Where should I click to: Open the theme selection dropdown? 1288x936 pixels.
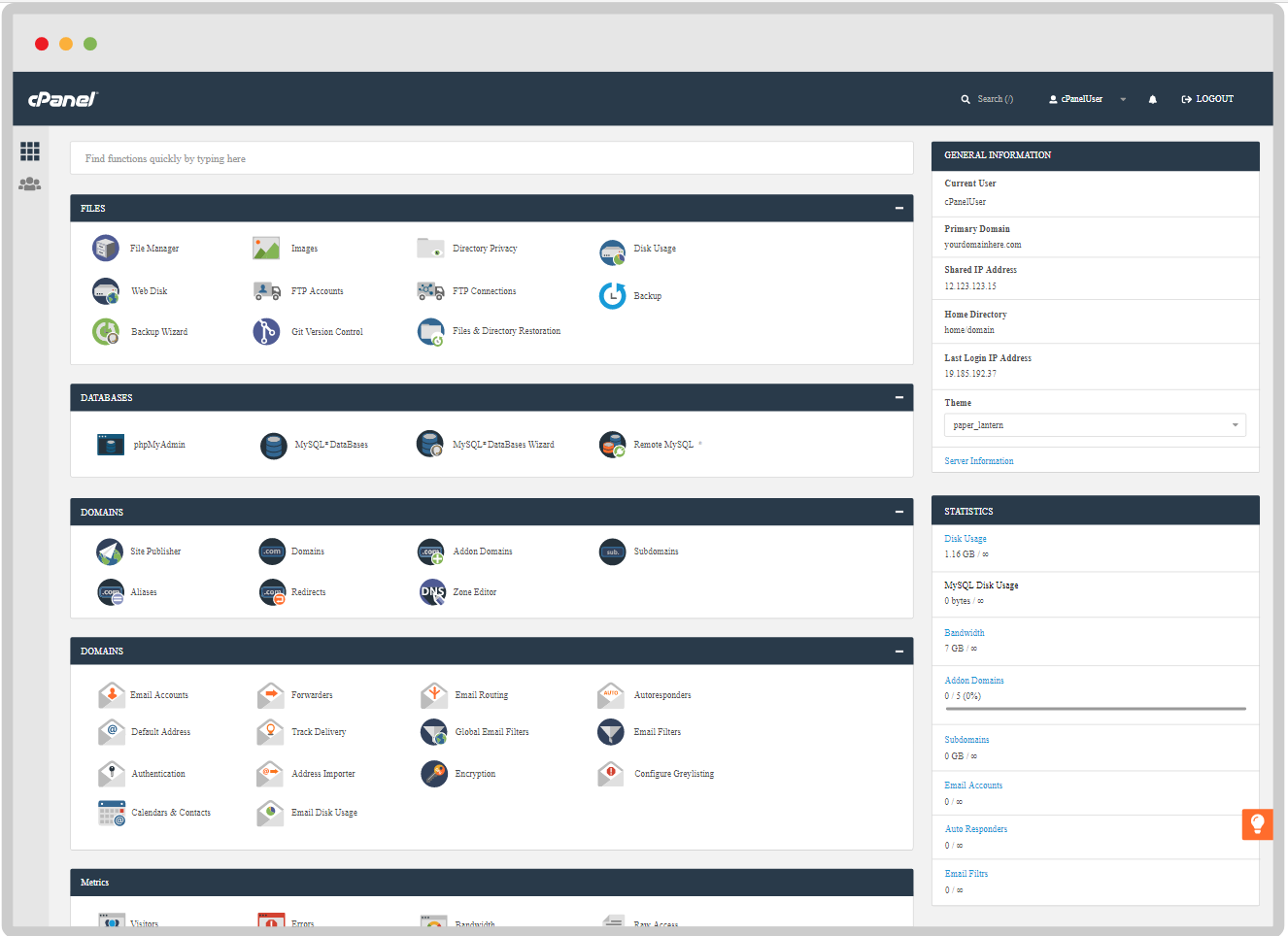(1094, 424)
